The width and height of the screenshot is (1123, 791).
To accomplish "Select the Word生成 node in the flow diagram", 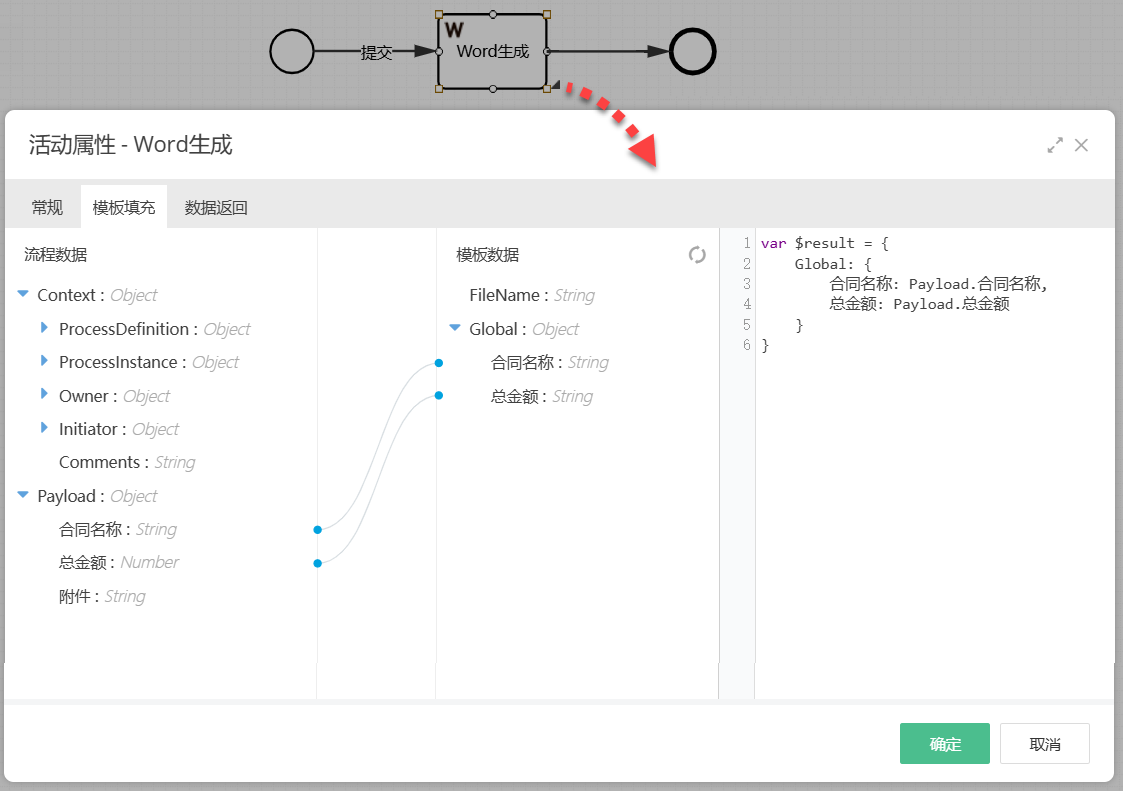I will (x=491, y=51).
